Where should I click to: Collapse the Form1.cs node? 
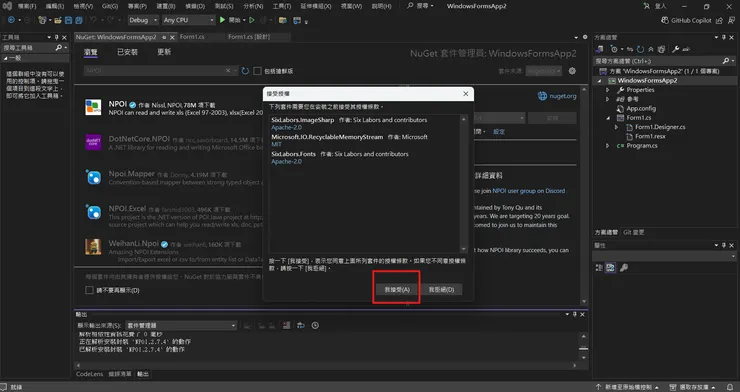(x=608, y=118)
